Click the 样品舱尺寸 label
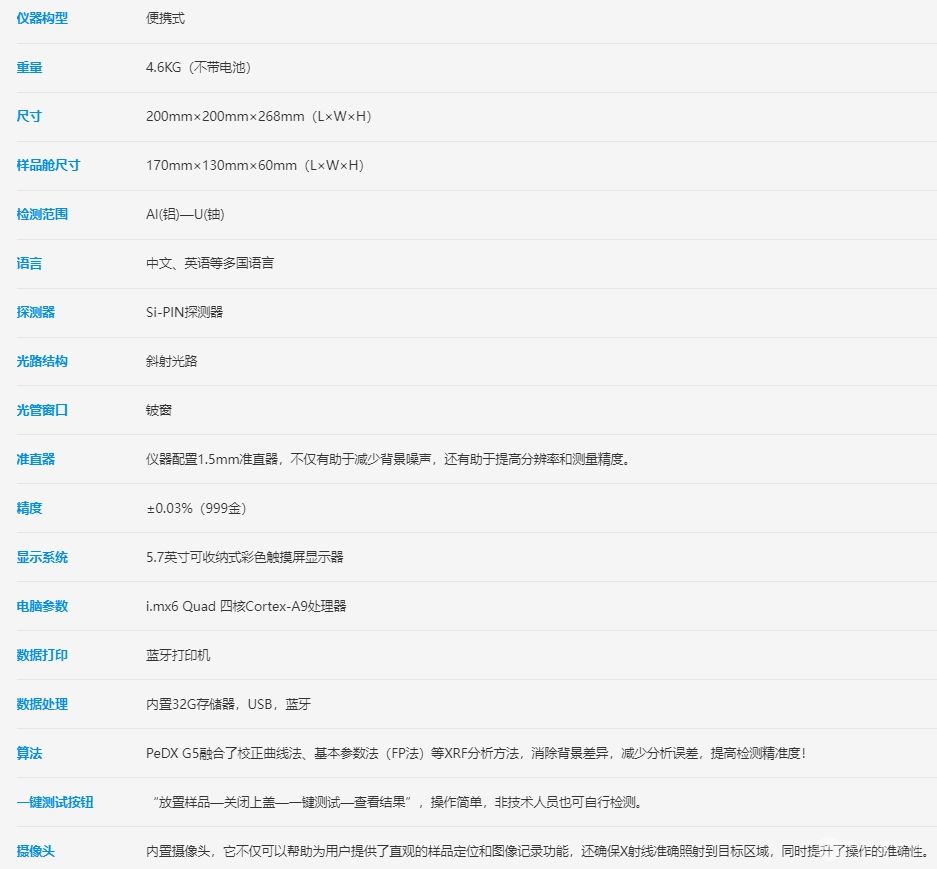Screen dimensions: 937x869 click(48, 166)
